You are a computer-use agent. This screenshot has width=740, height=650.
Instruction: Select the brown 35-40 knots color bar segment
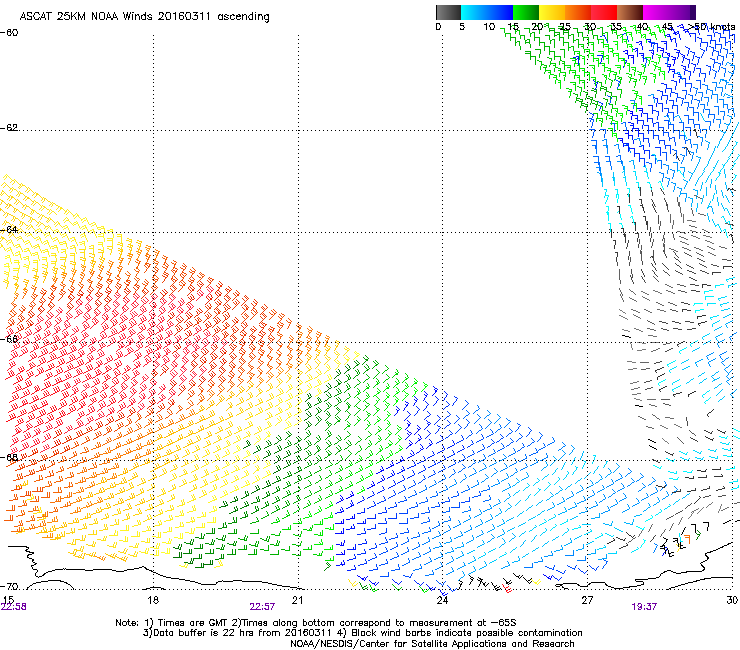(630, 12)
